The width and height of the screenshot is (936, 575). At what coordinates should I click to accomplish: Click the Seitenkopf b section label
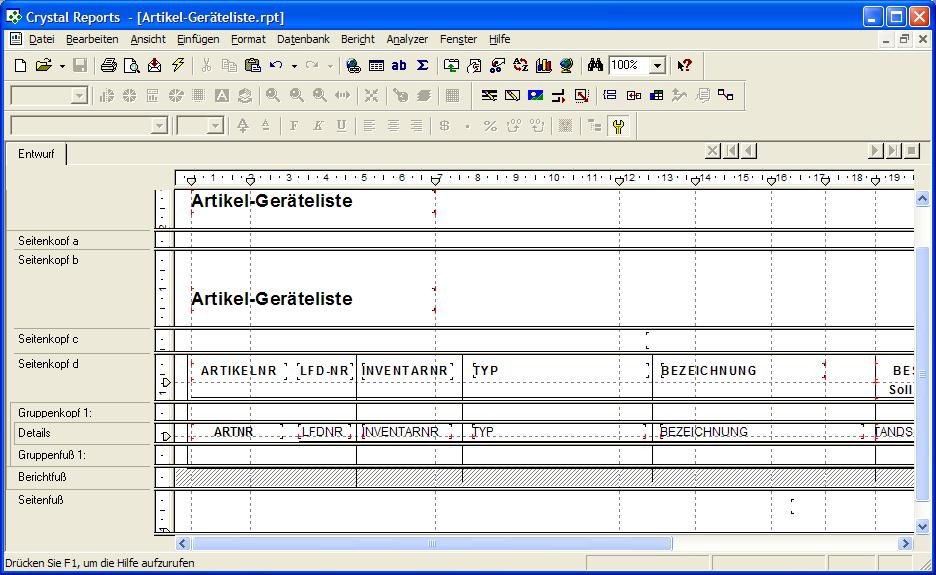(x=48, y=260)
